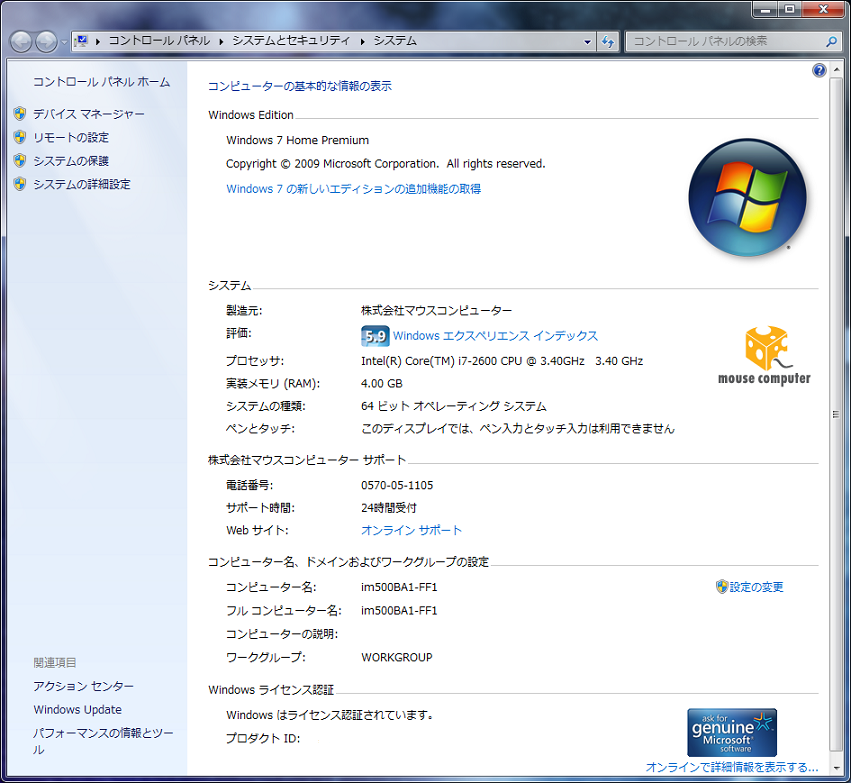Screen dimensions: 851x783
Task: Click the 4.00 GB memory value
Action: (382, 384)
